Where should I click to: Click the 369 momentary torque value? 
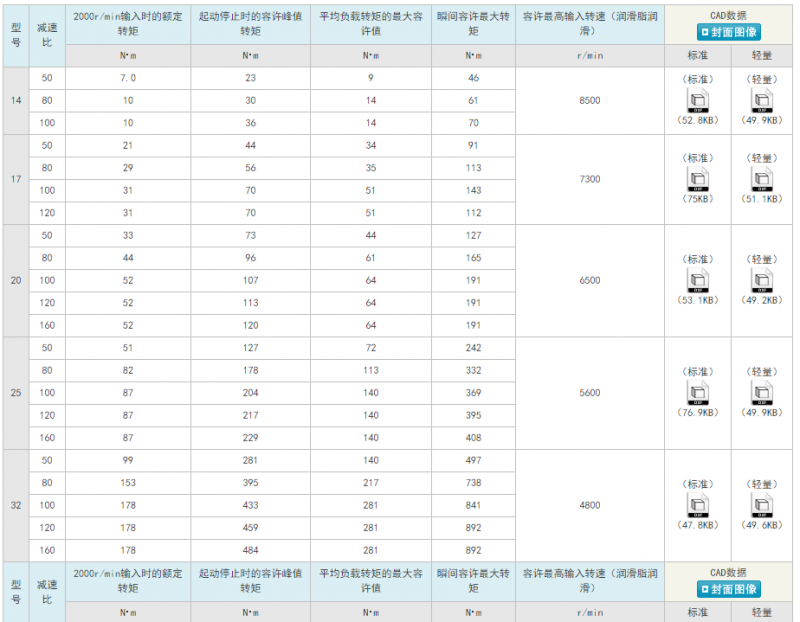coord(473,393)
